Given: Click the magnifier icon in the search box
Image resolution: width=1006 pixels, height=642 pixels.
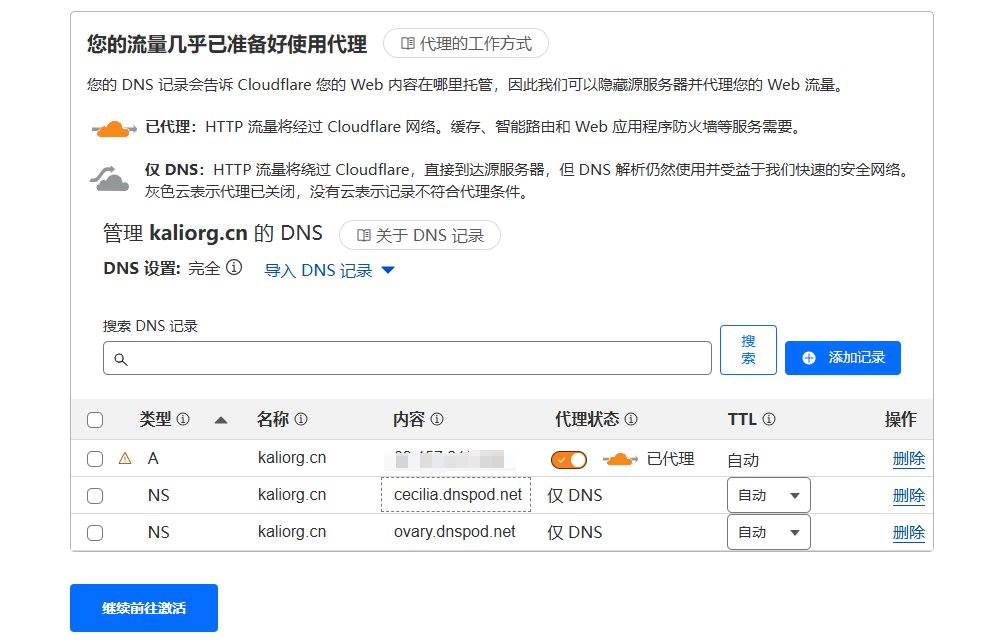Looking at the screenshot, I should pyautogui.click(x=121, y=359).
